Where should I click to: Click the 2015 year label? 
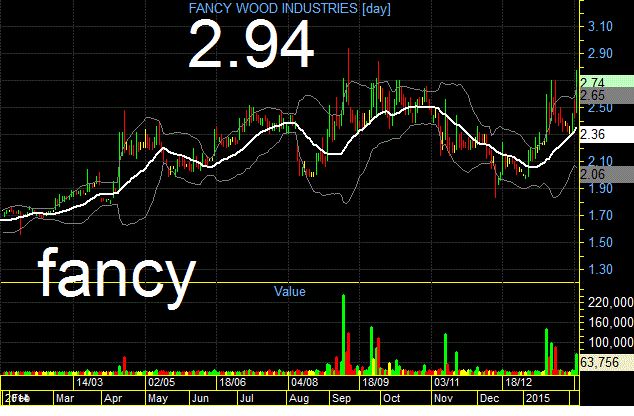click(538, 398)
